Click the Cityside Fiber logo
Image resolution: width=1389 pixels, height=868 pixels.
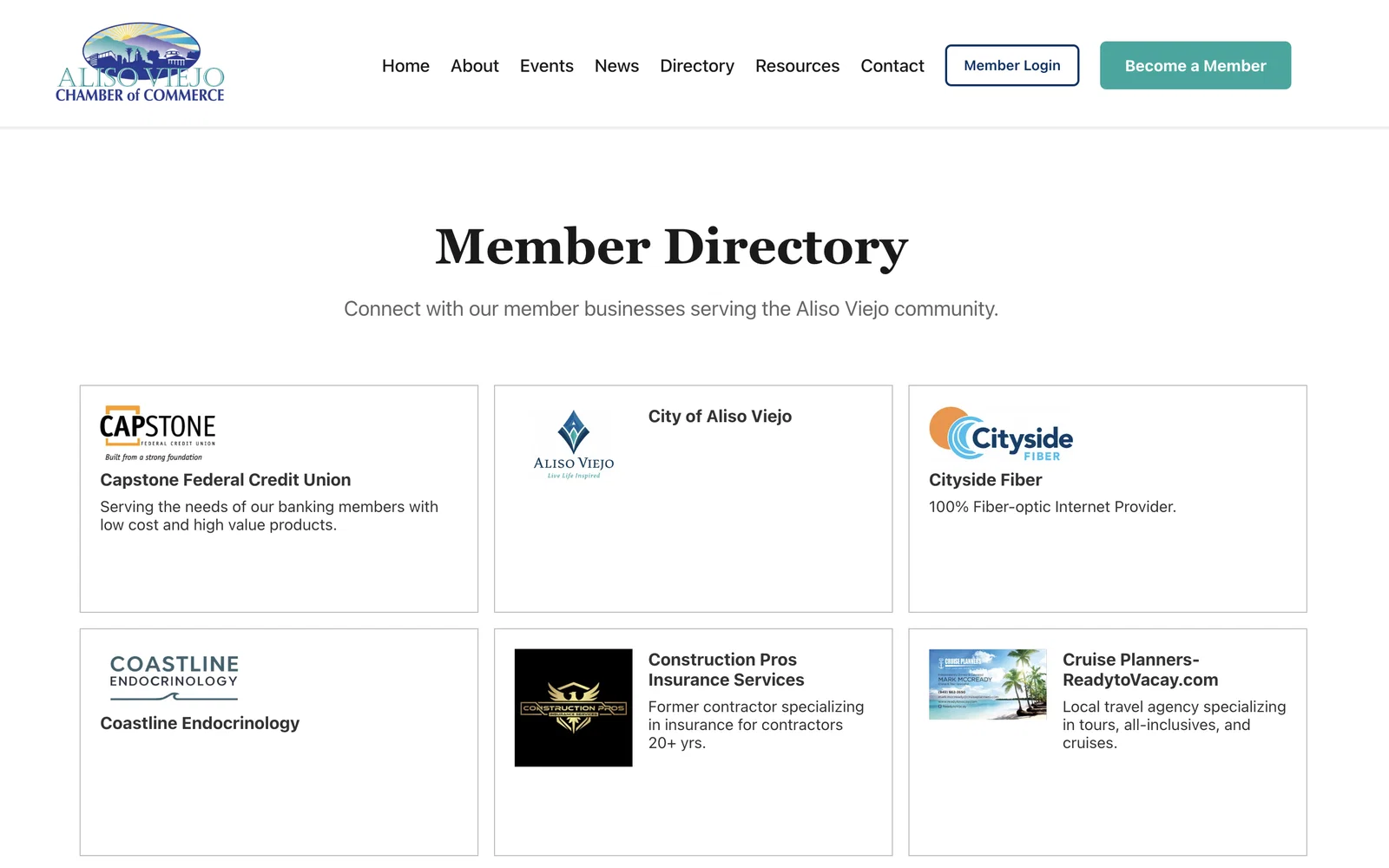pyautogui.click(x=1001, y=434)
